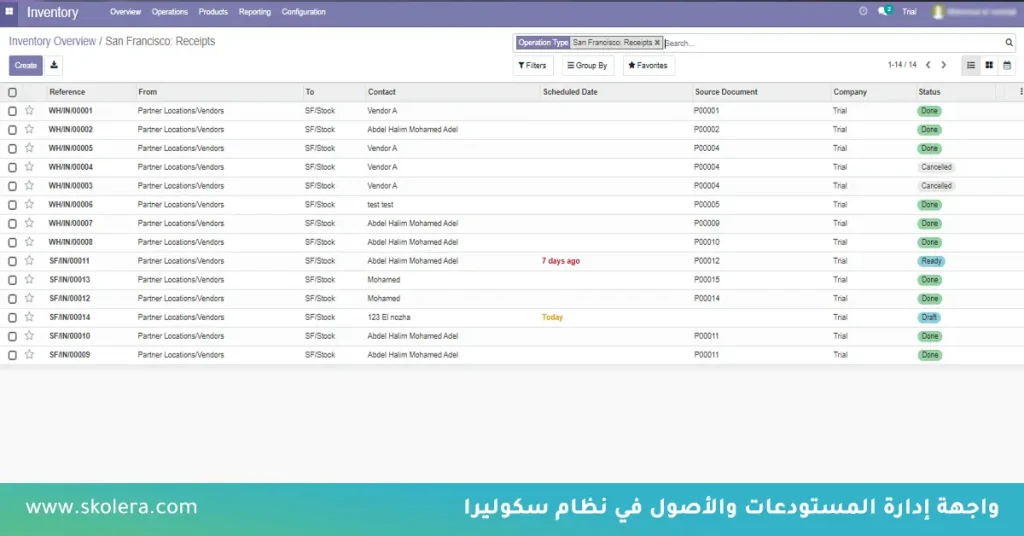Switch to calendar view
1024x536 pixels.
click(1007, 65)
